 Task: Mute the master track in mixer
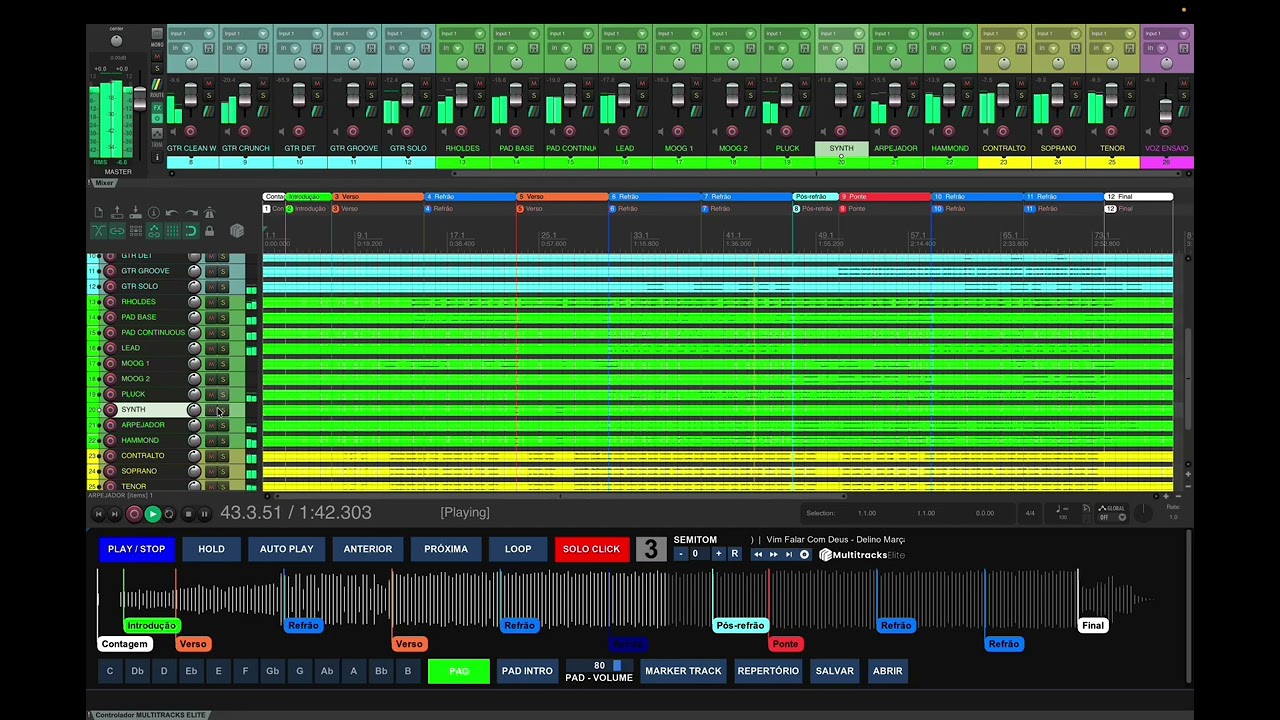(157, 56)
